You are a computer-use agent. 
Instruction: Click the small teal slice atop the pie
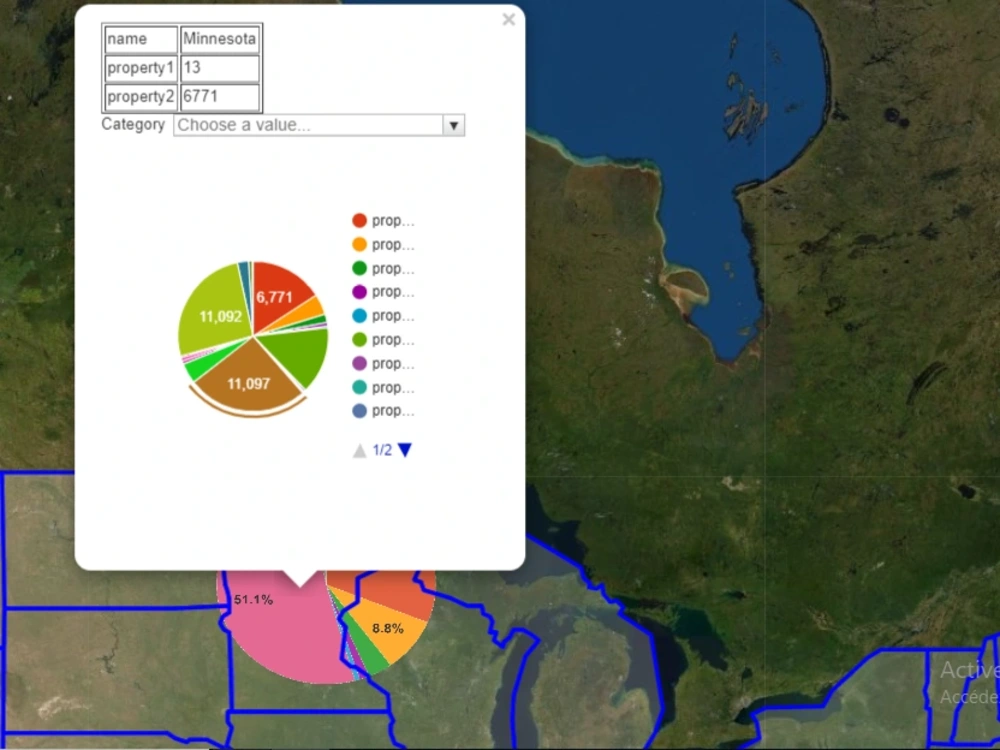coord(244,271)
